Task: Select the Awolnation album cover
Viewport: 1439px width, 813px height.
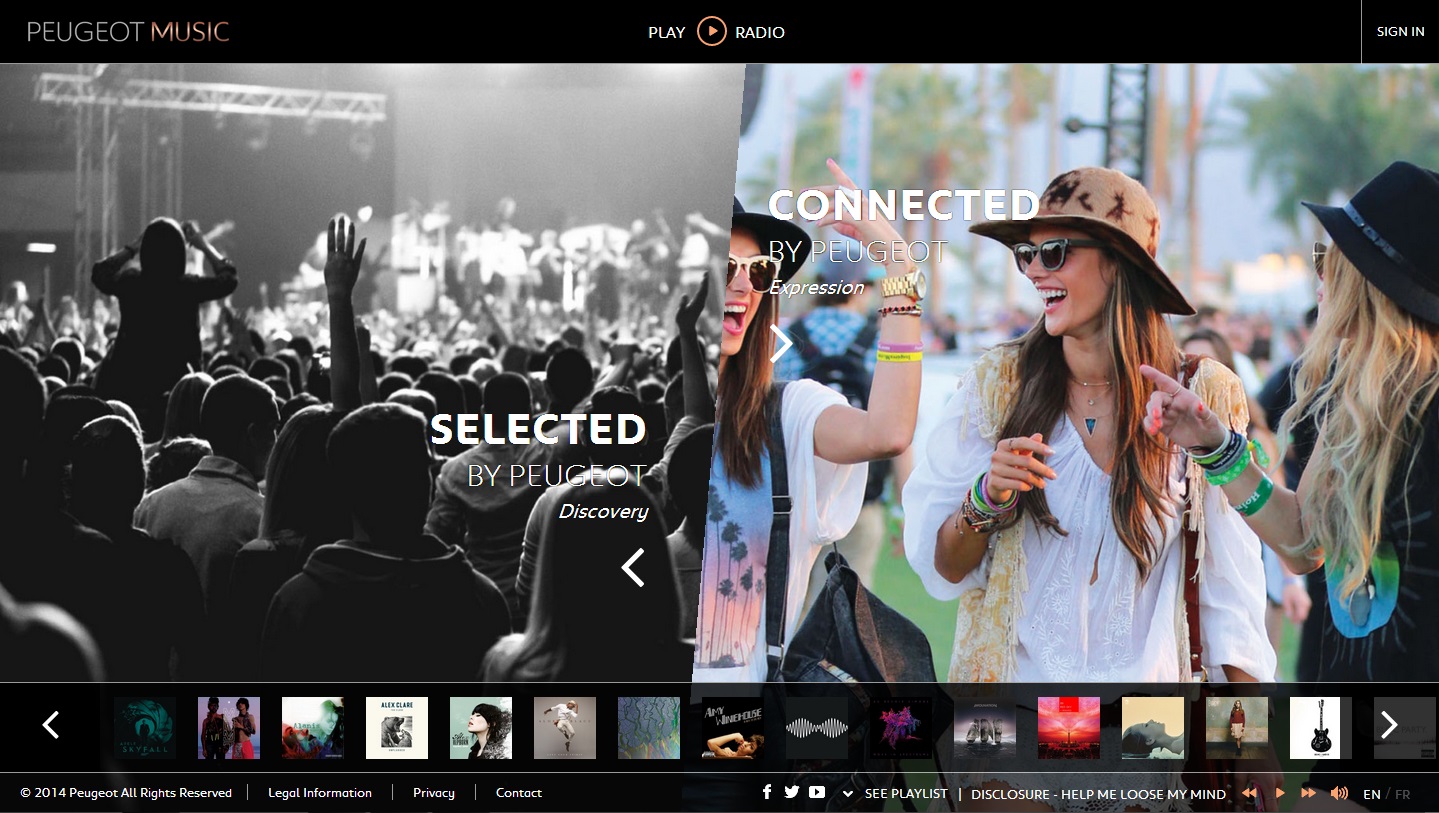Action: pos(985,728)
